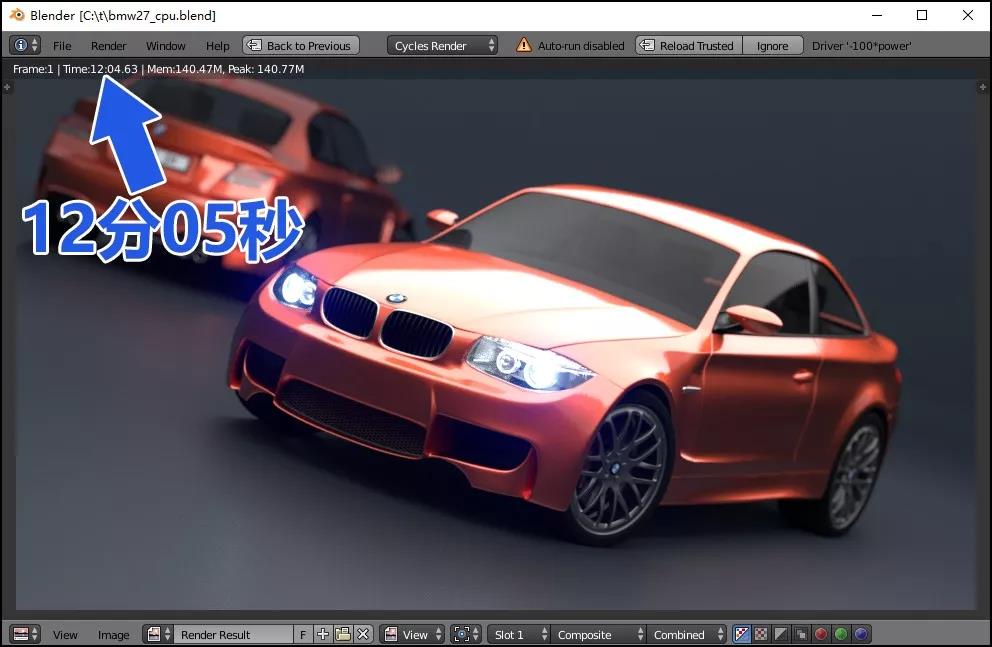This screenshot has height=647, width=992.
Task: Close the Blender window
Action: coord(968,15)
